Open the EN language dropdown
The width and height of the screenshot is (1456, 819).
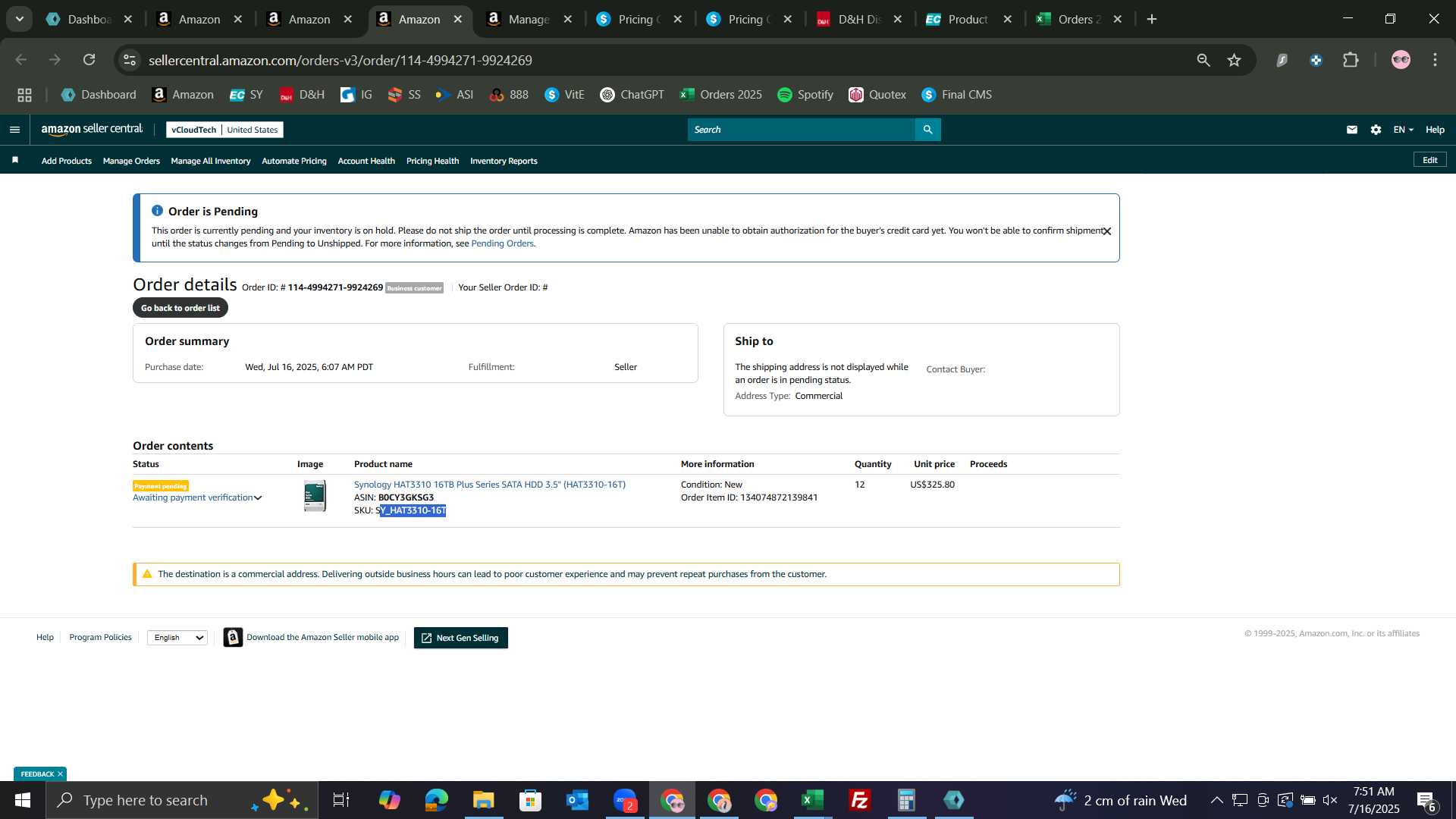click(1403, 130)
